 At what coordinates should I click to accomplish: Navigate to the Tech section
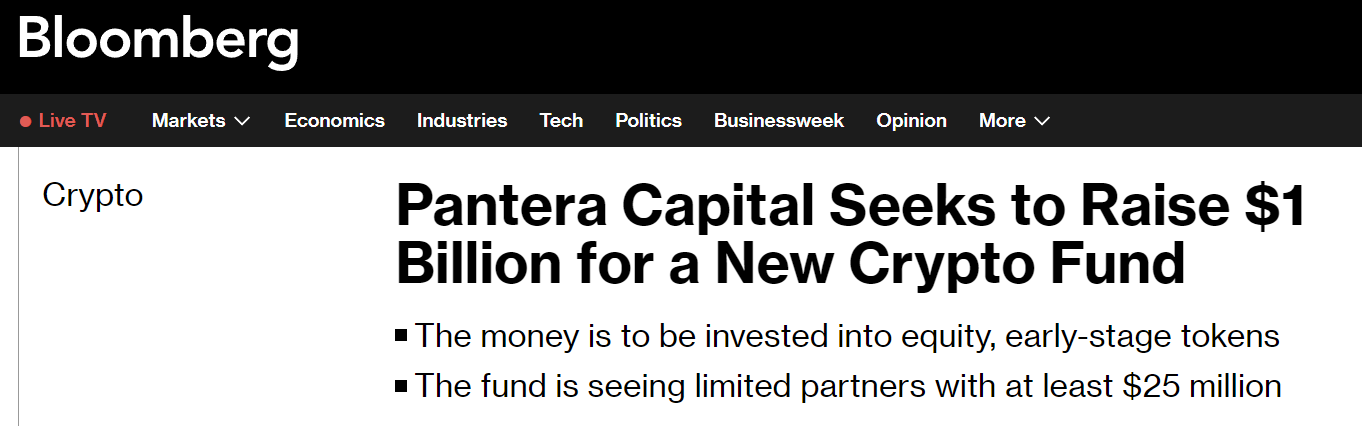pos(561,121)
